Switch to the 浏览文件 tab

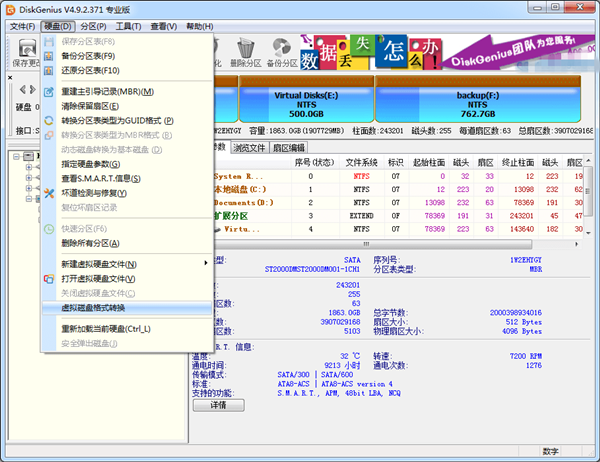click(249, 148)
